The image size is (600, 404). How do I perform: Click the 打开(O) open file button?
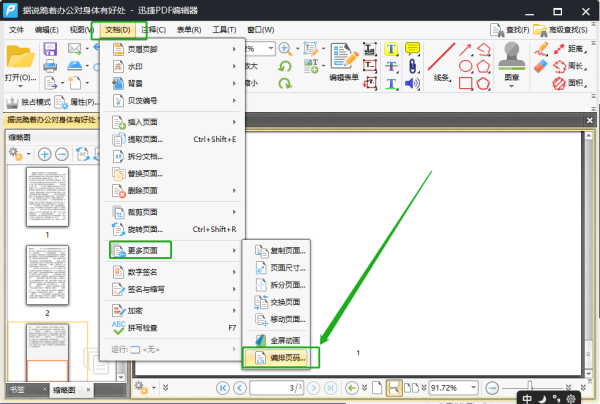click(x=21, y=64)
